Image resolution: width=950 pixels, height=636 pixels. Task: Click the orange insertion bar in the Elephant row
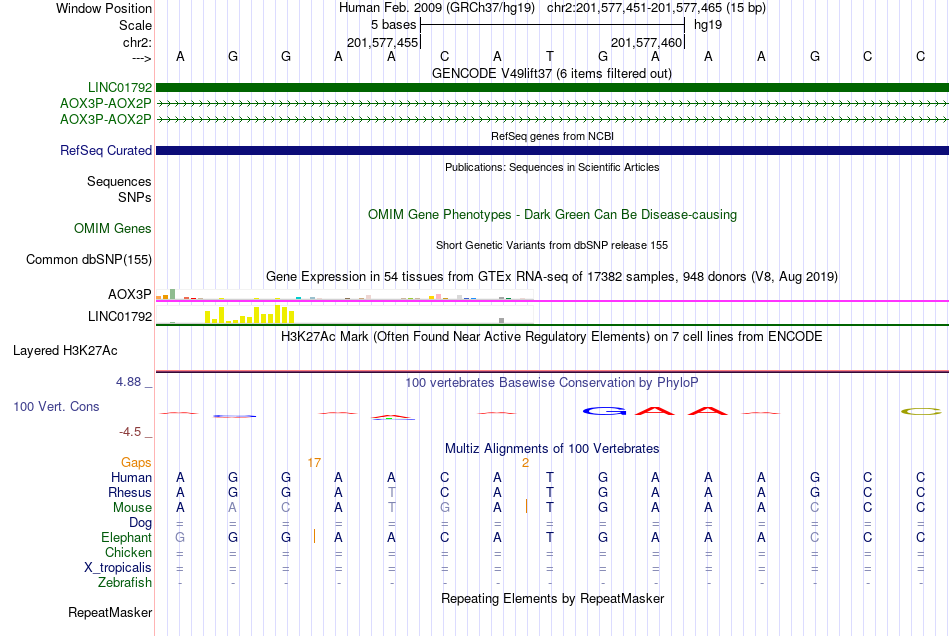click(314, 536)
